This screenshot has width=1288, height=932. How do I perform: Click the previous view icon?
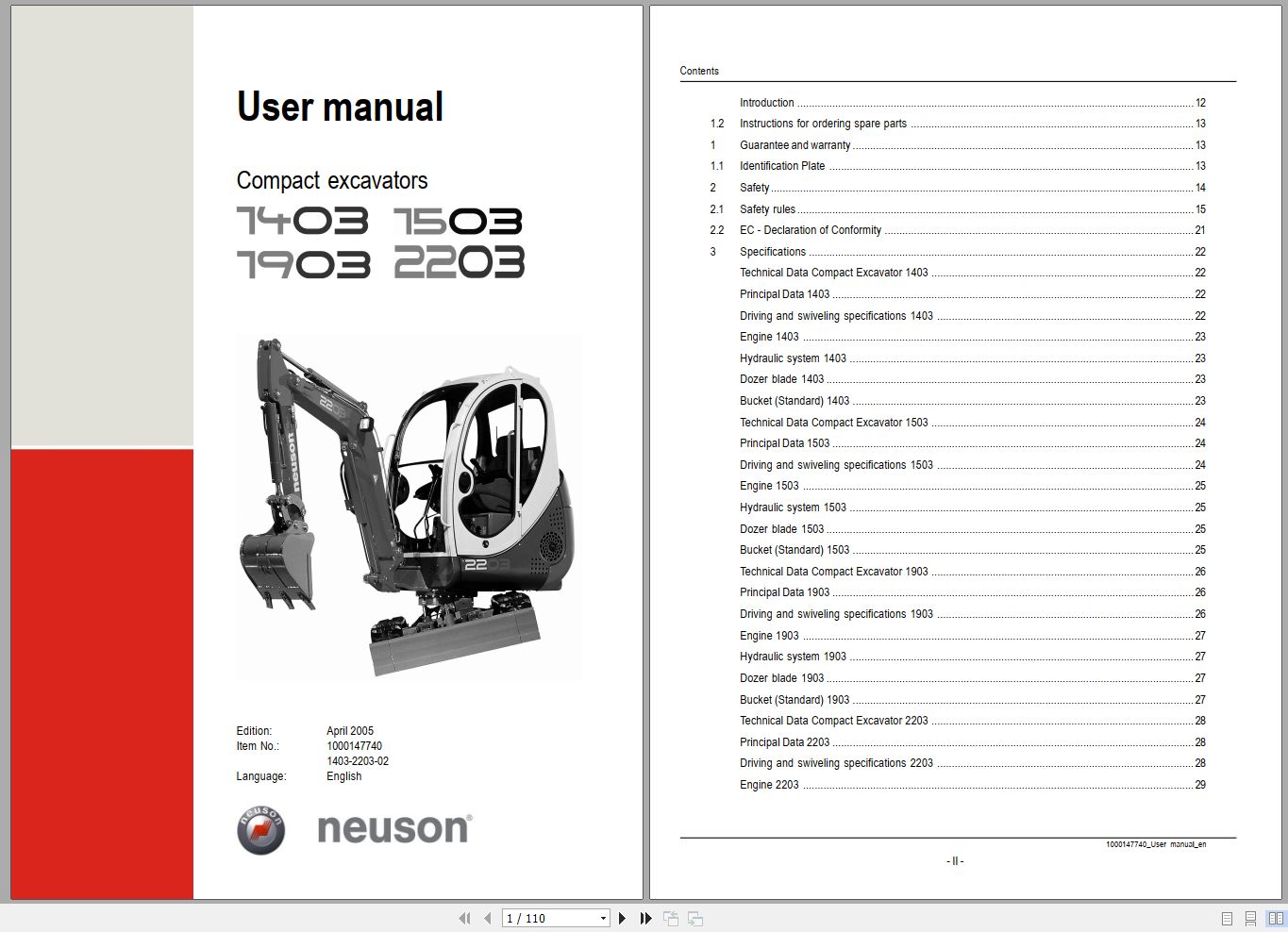[x=671, y=918]
